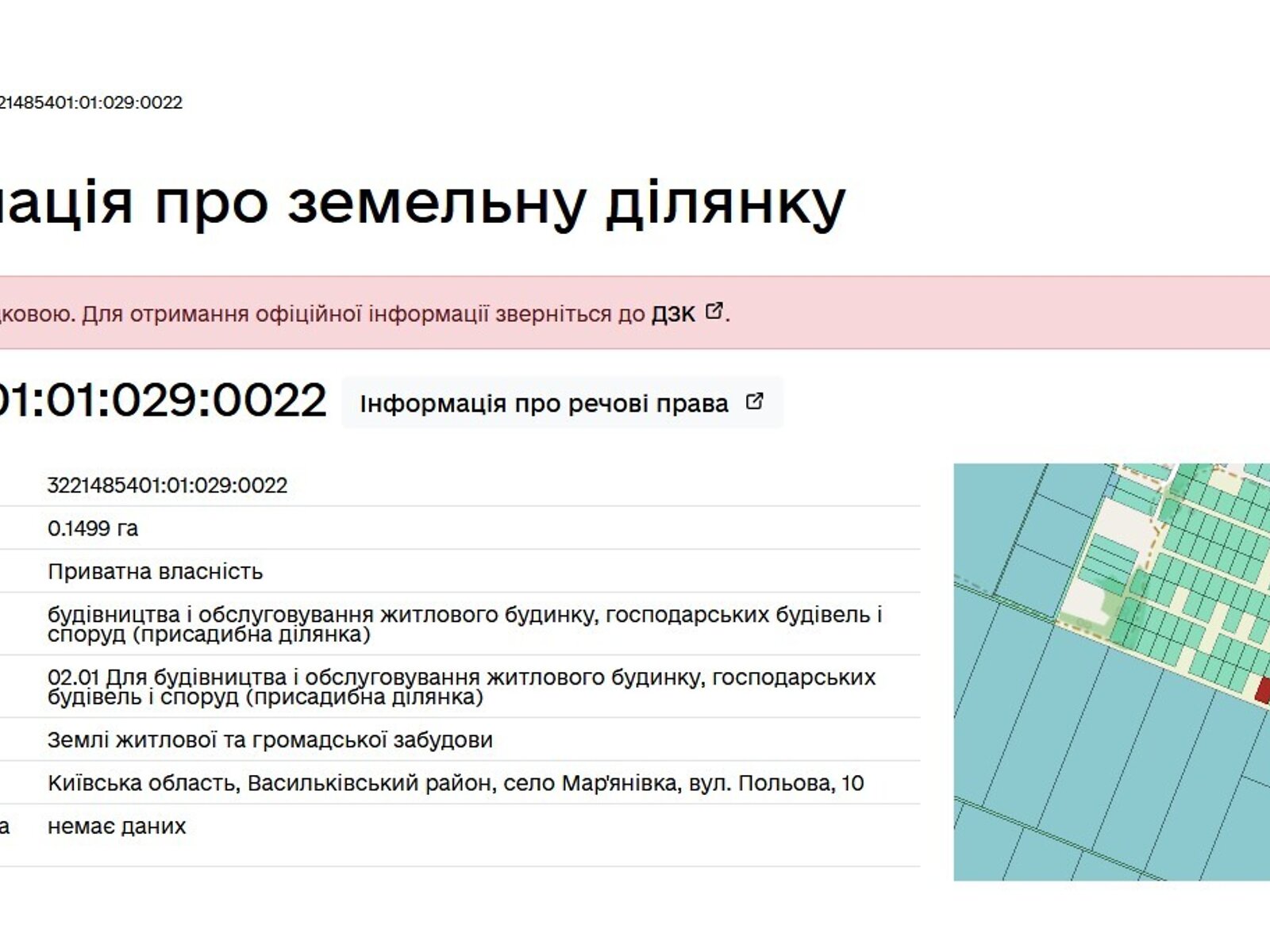
Task: Click the external icon beside речові права
Action: click(754, 401)
